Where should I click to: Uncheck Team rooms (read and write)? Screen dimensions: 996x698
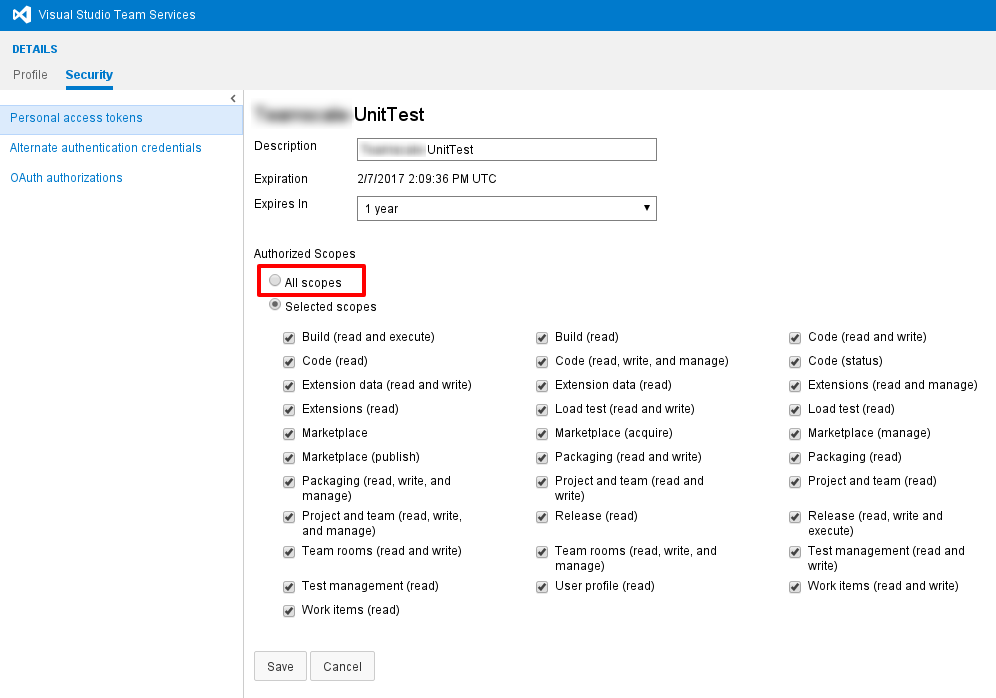point(289,552)
